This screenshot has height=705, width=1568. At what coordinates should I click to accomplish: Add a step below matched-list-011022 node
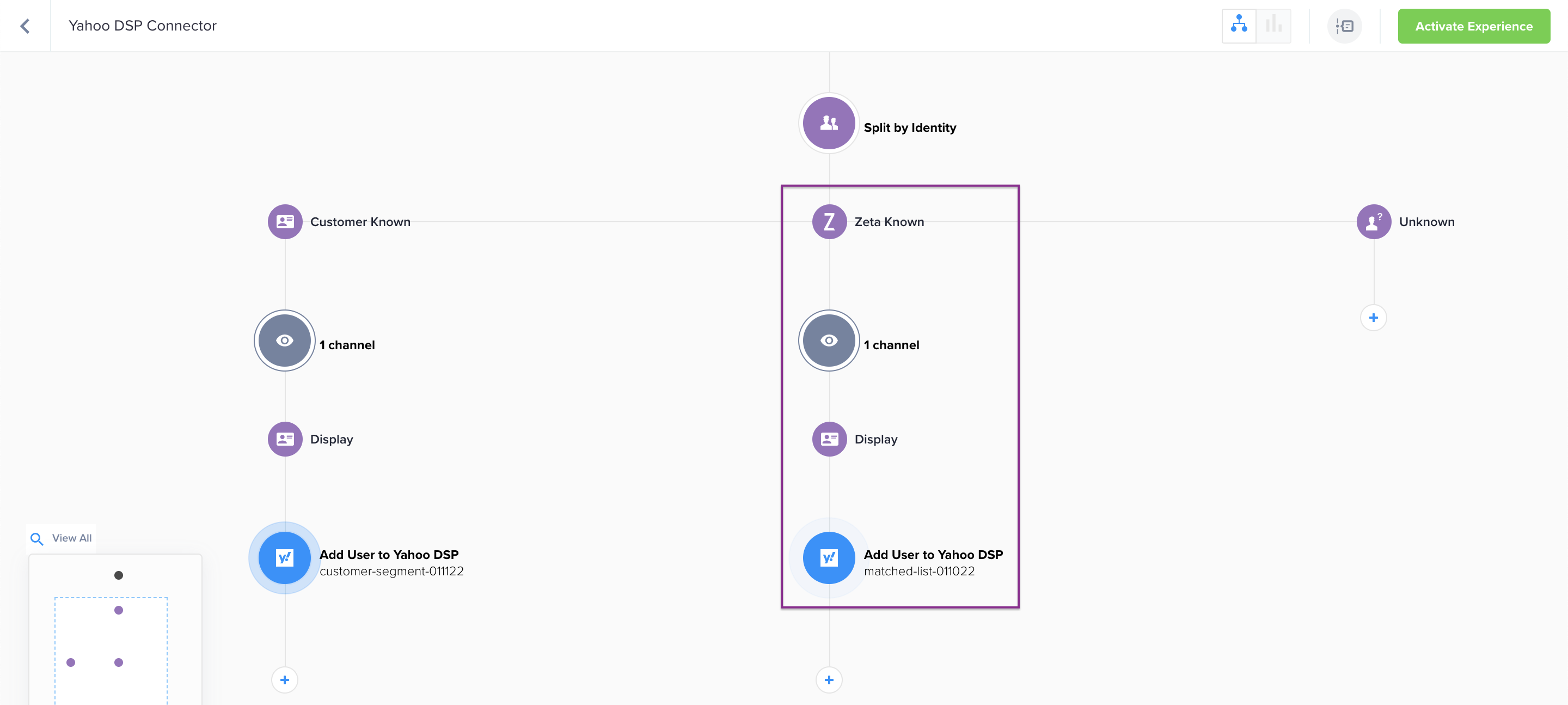click(829, 680)
